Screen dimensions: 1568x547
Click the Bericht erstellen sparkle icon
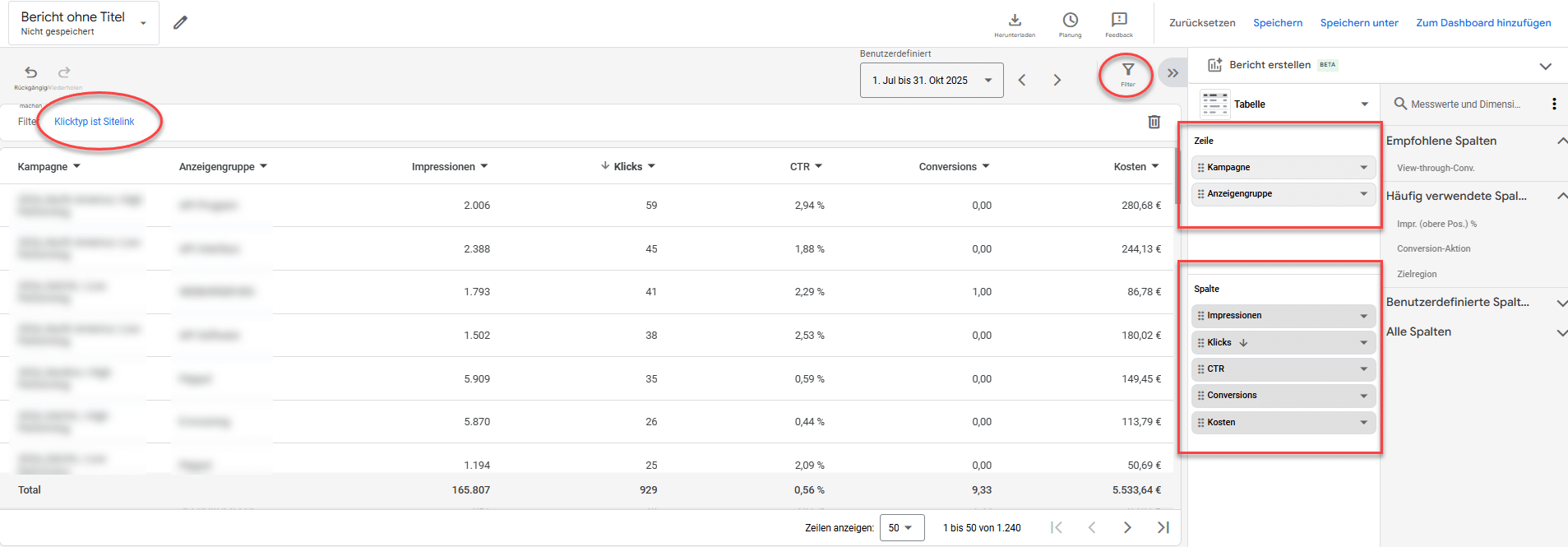tap(1214, 65)
